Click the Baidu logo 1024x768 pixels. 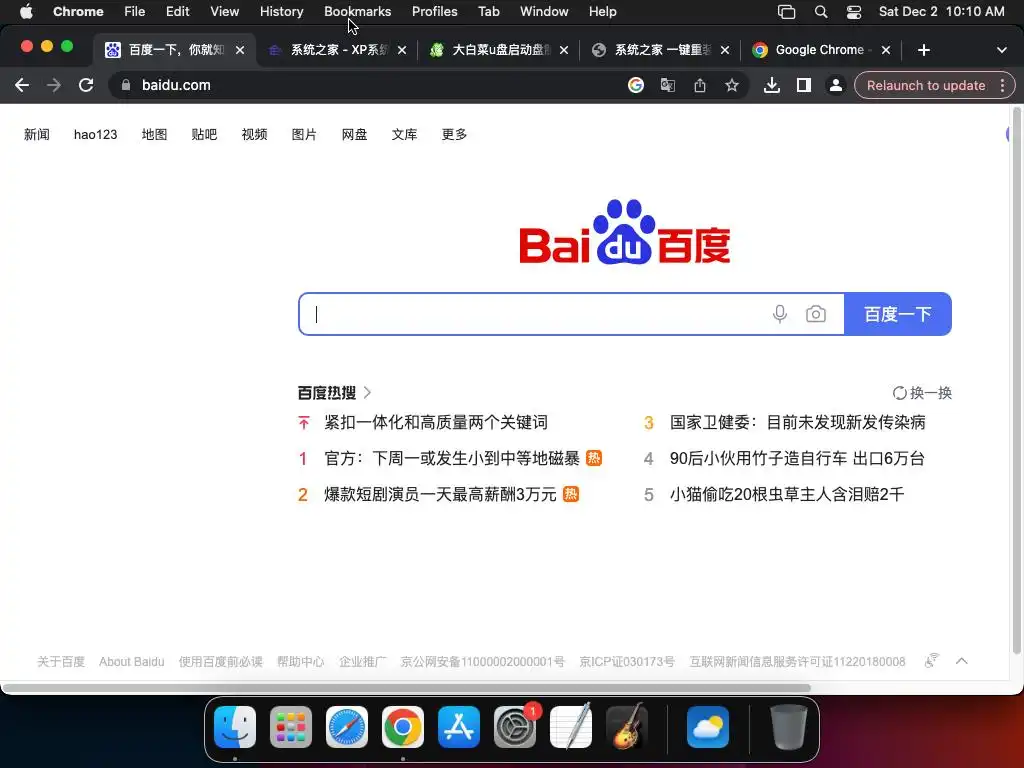point(625,232)
